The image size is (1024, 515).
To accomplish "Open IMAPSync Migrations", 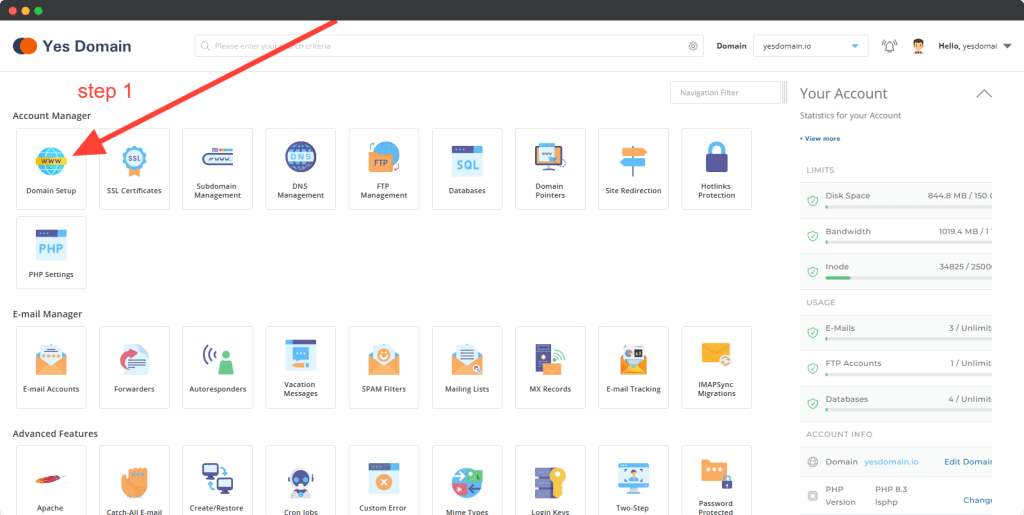I will click(716, 367).
